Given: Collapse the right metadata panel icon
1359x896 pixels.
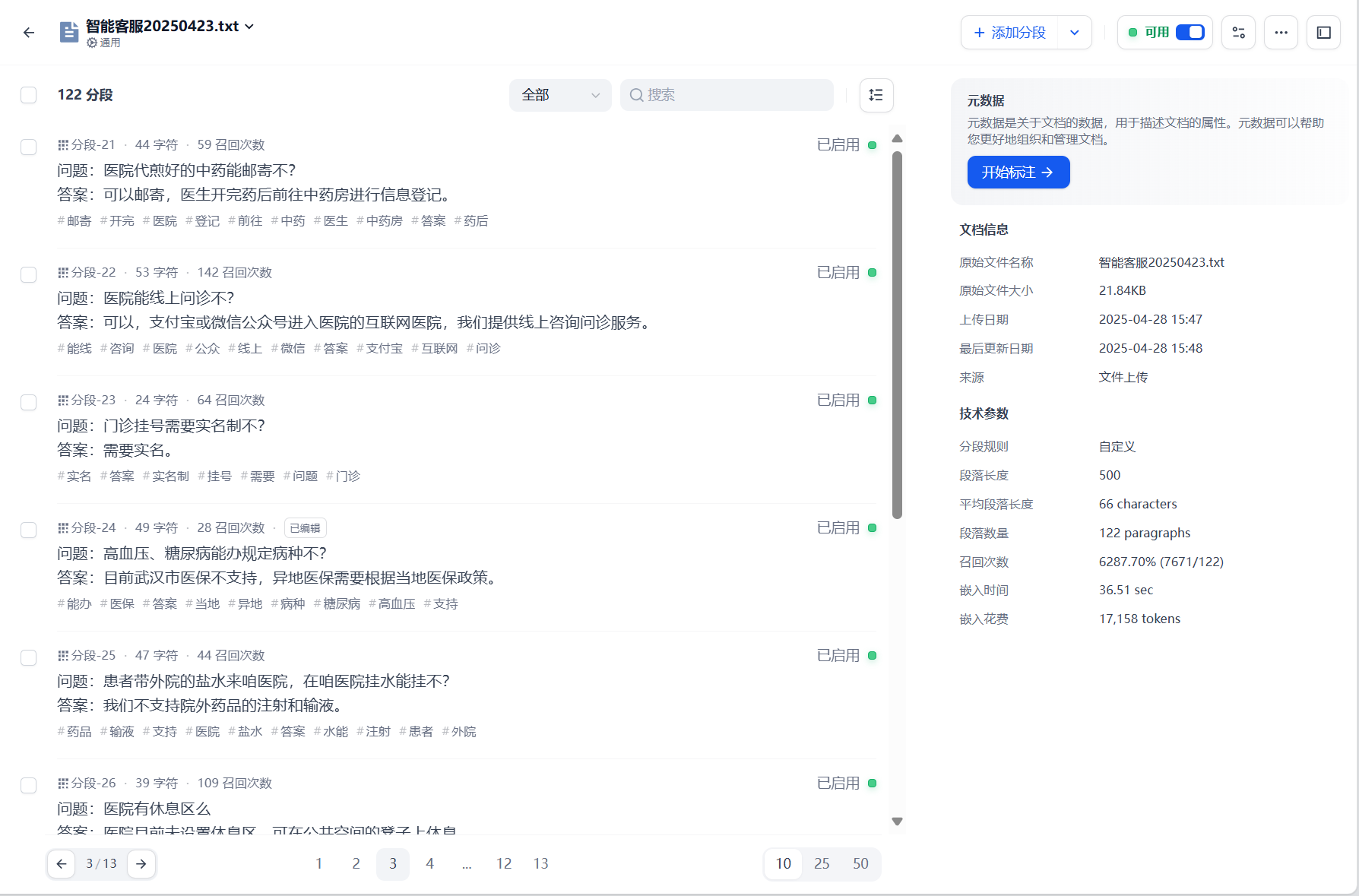Looking at the screenshot, I should [1323, 32].
